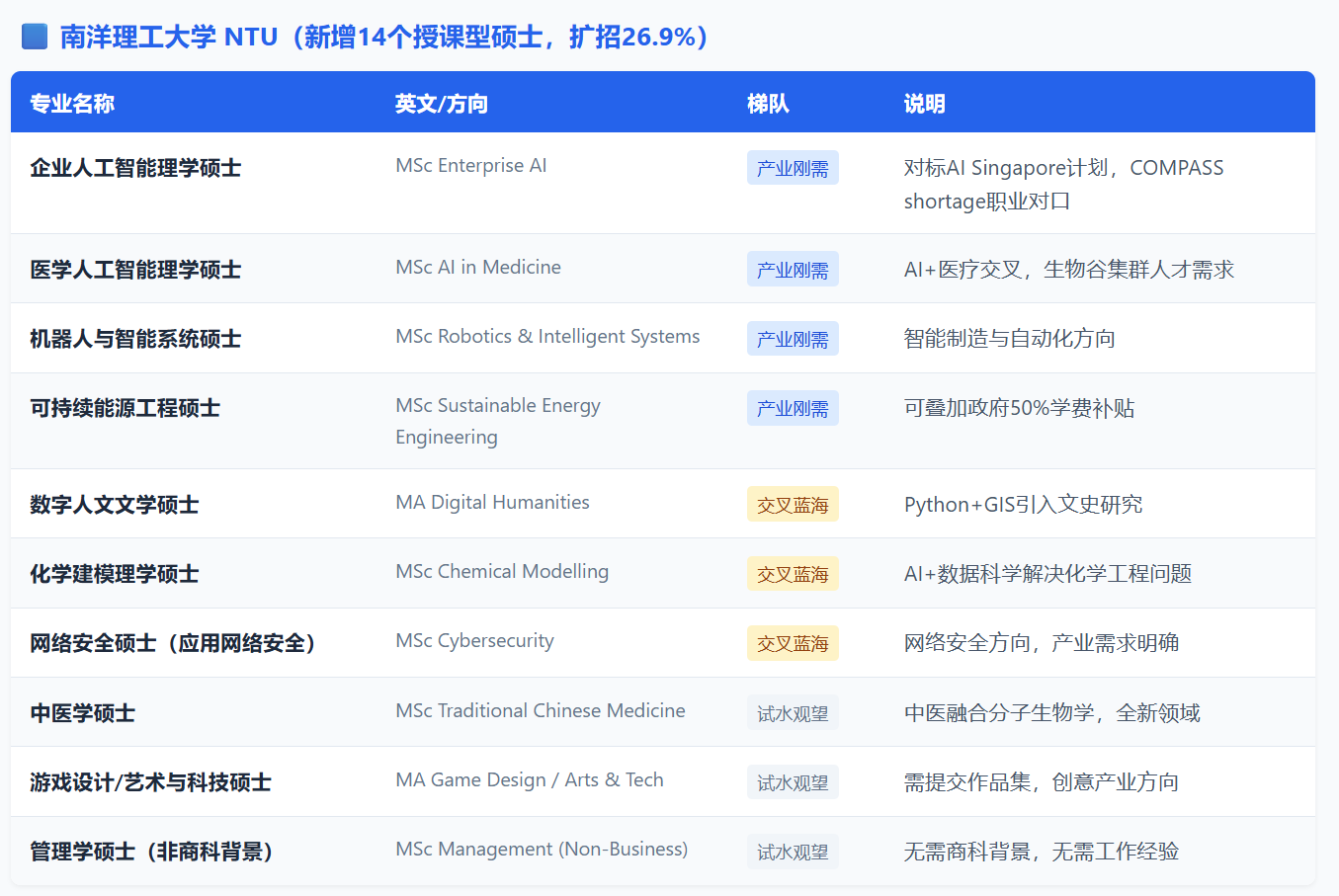Viewport: 1339px width, 896px height.
Task: Select the 无需商科背景，无需工作经验 description
Action: tap(1042, 852)
